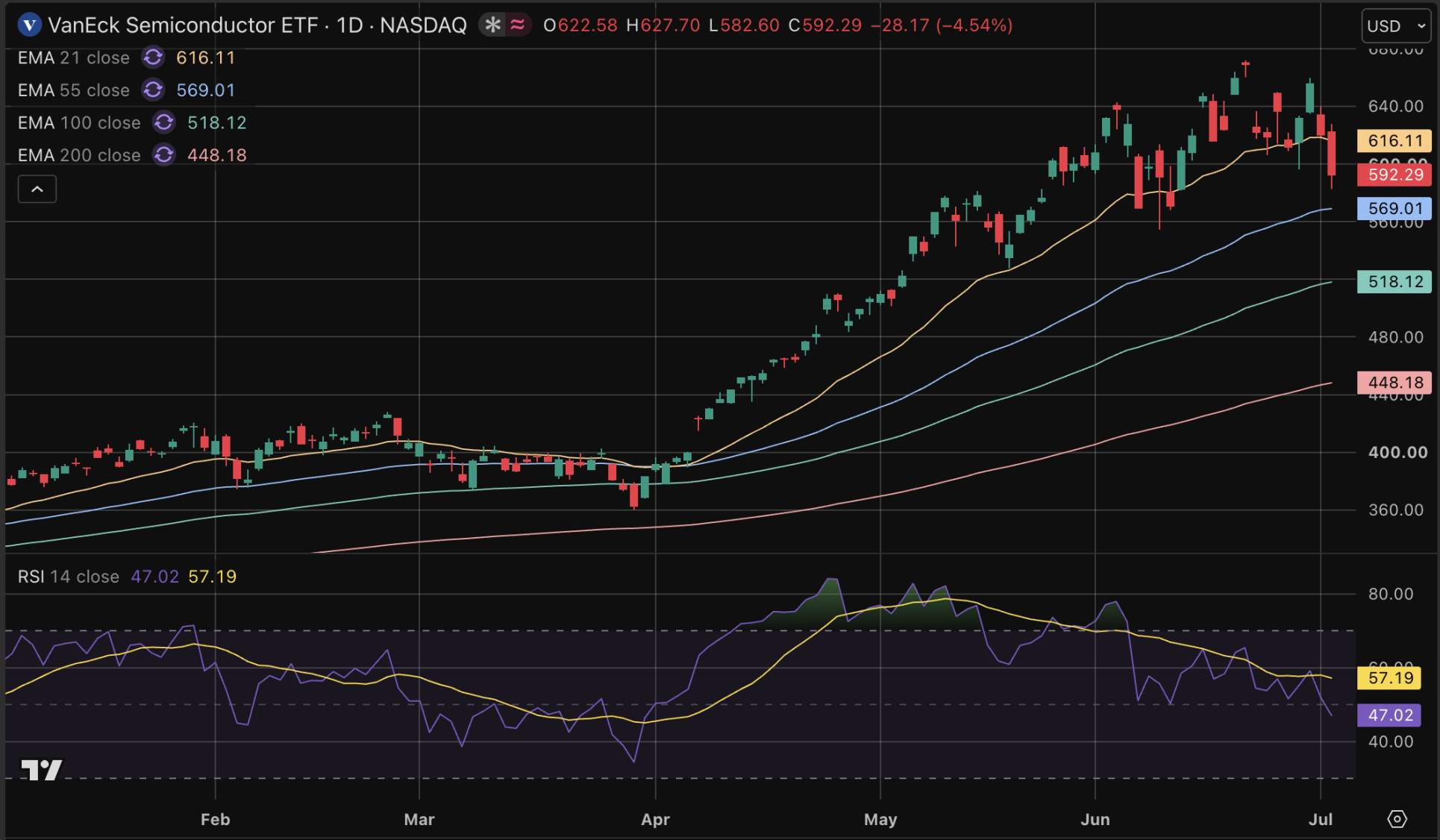
Task: Select the RSI 14 close indicator label
Action: click(69, 577)
